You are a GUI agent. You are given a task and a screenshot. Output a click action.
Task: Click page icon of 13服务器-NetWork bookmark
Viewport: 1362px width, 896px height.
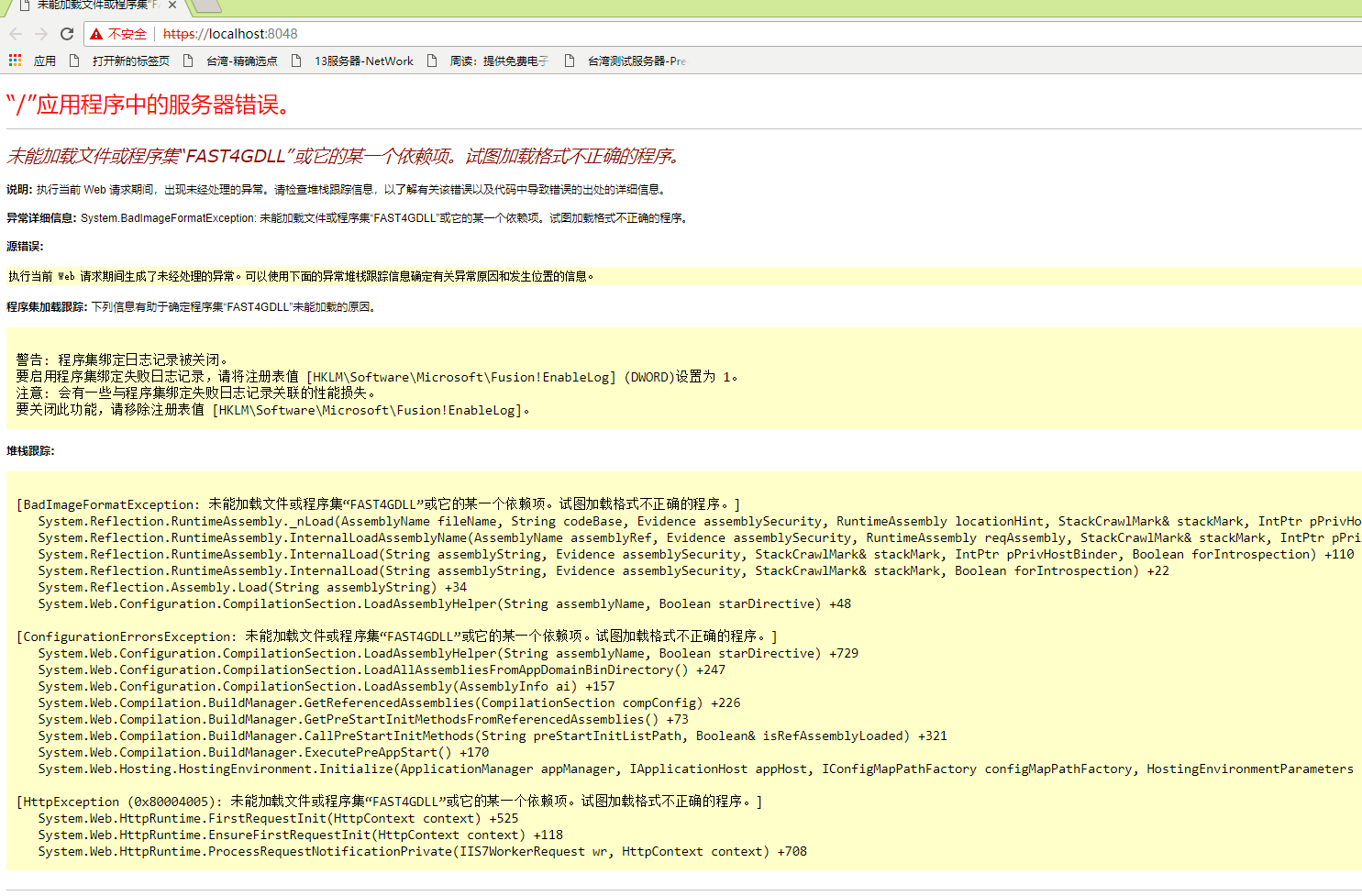[296, 61]
